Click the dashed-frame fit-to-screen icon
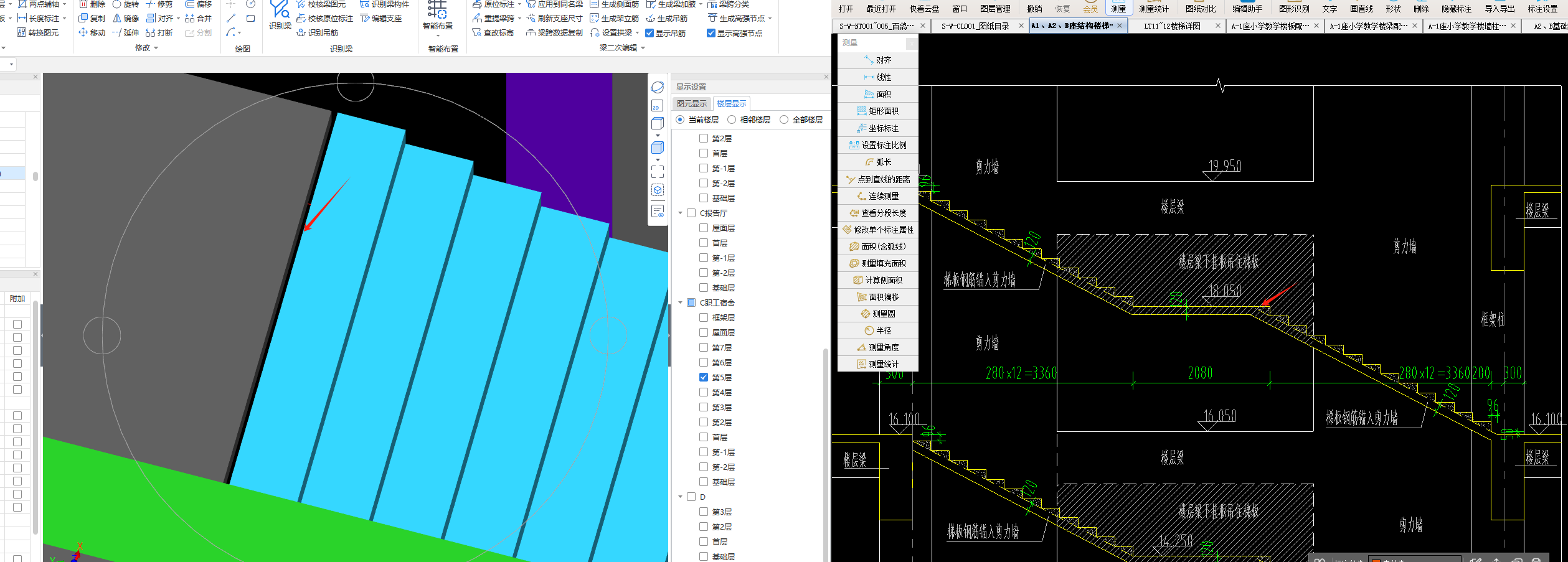The width and height of the screenshot is (1568, 562). (658, 172)
